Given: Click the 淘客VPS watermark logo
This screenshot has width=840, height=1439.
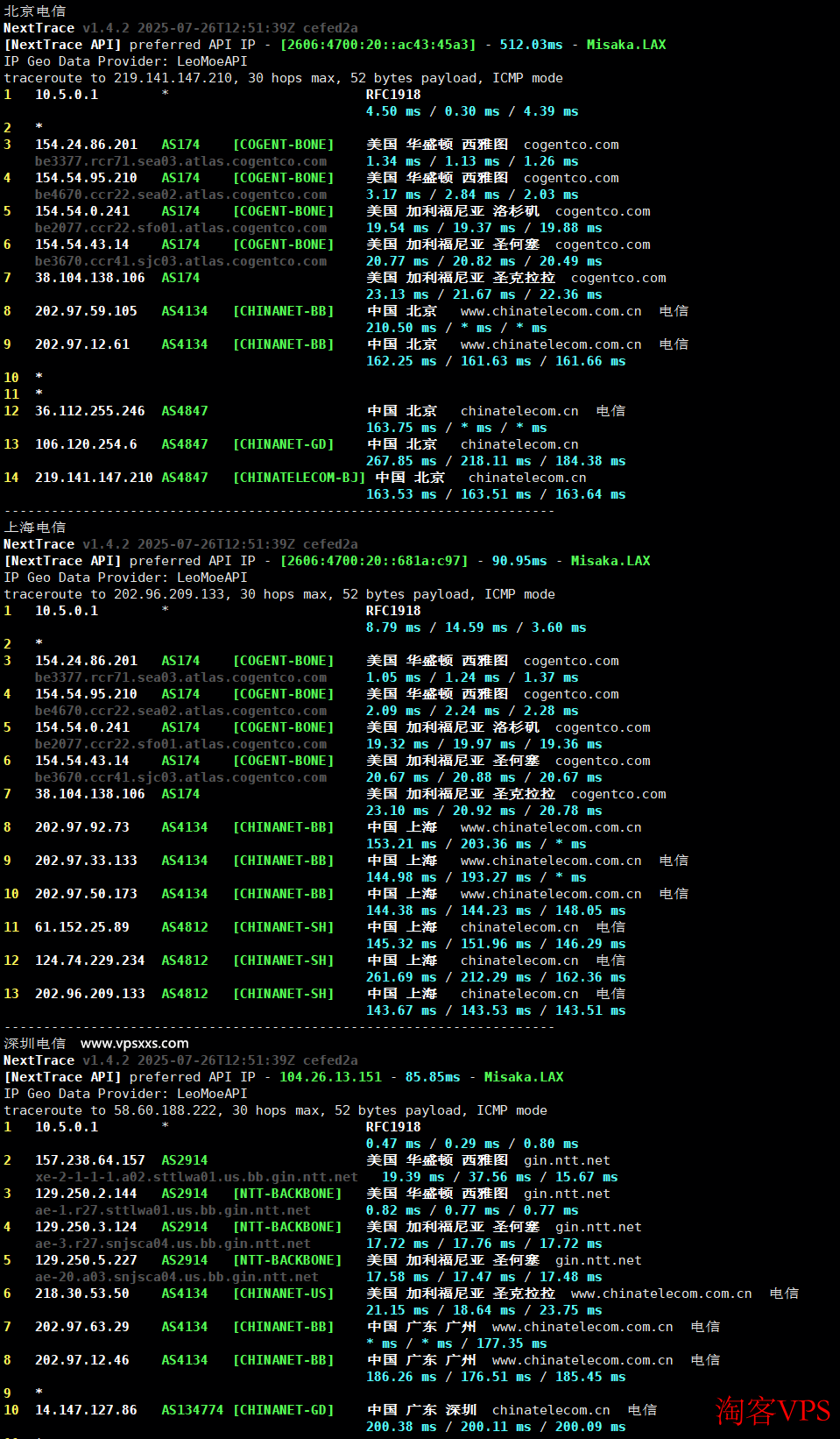Looking at the screenshot, I should tap(772, 1410).
